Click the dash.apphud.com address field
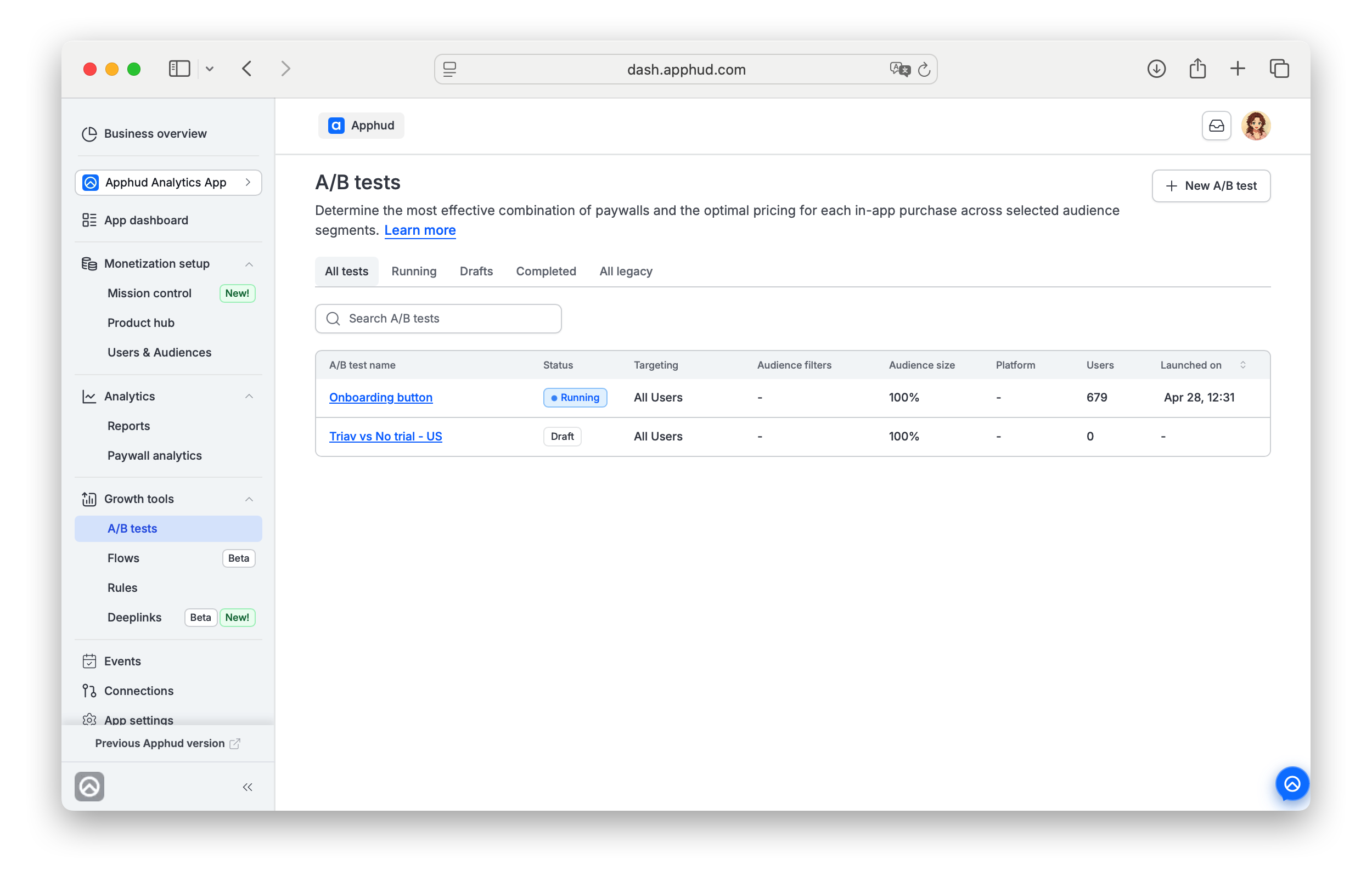 tap(686, 70)
